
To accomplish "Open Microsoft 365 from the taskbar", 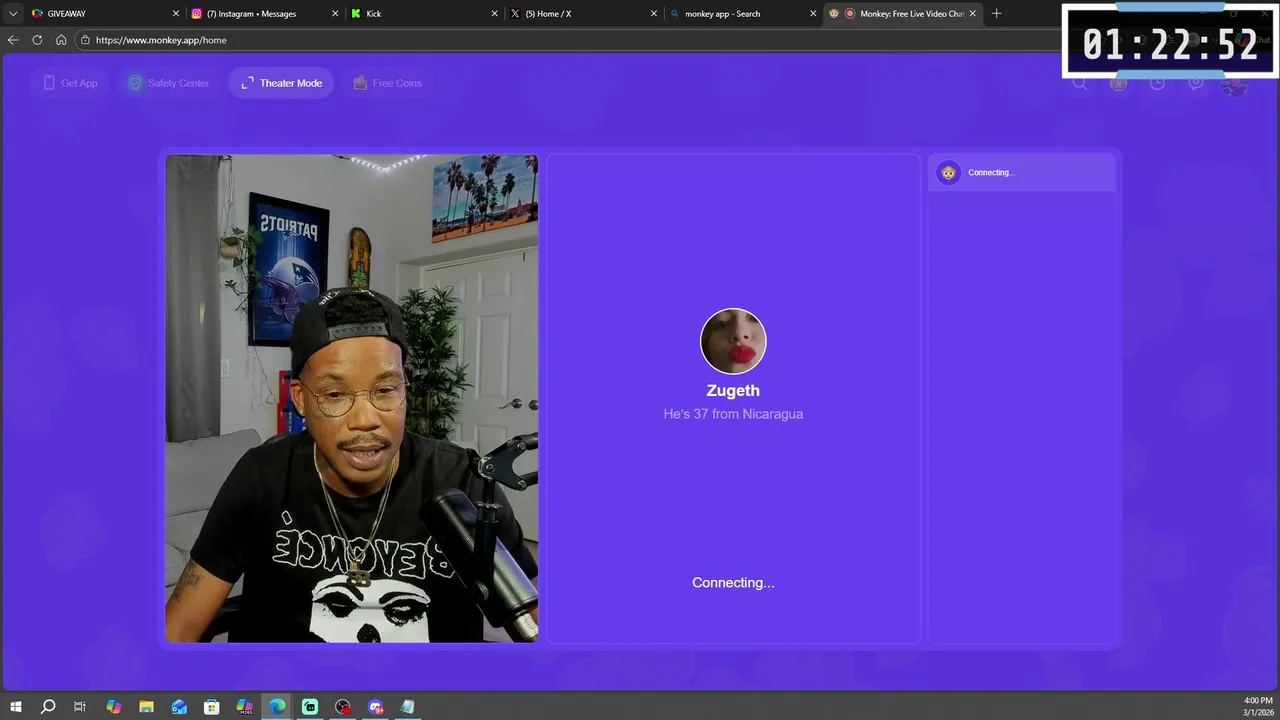I will [245, 707].
